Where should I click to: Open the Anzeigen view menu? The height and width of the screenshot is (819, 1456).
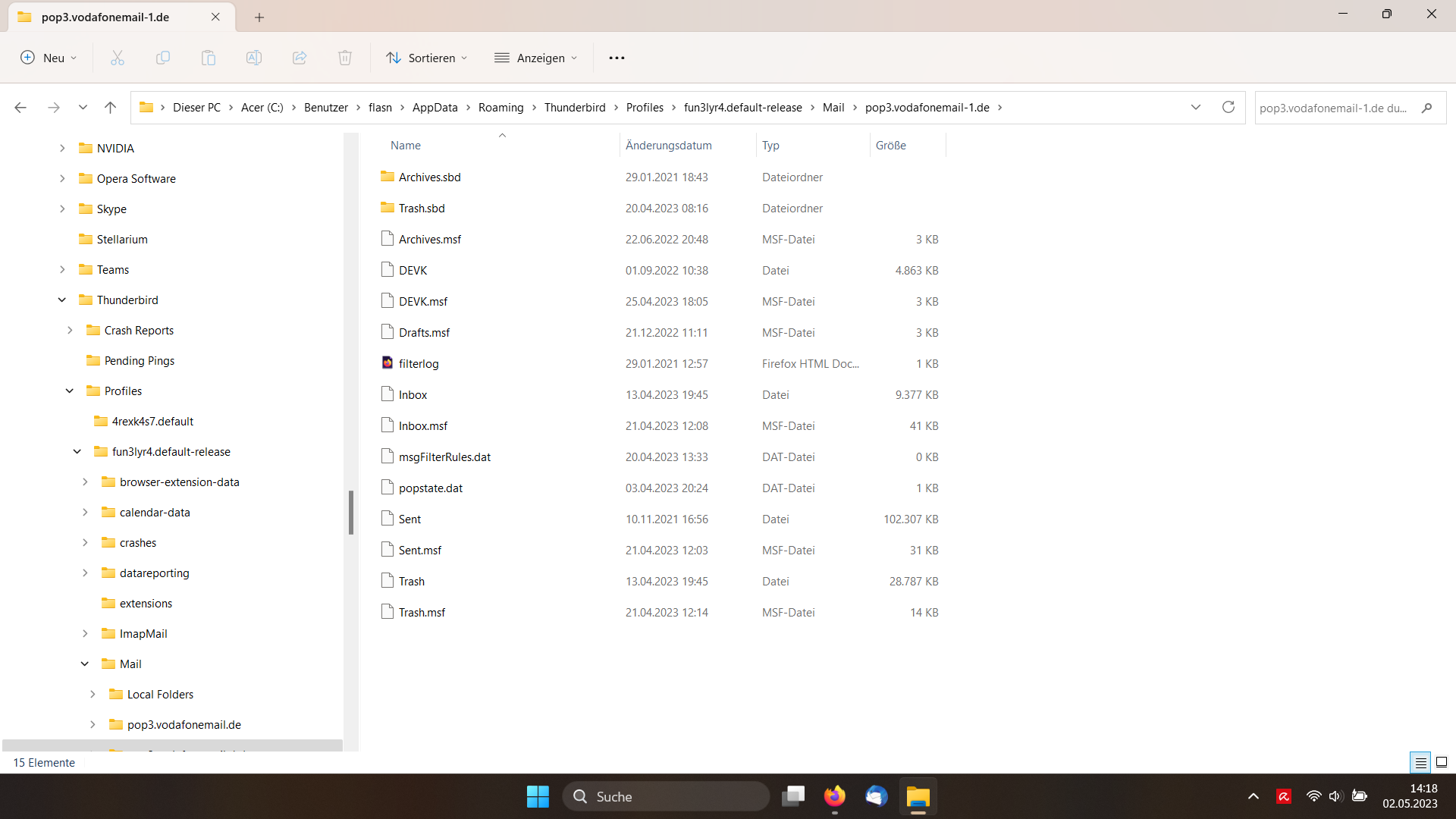pos(536,58)
